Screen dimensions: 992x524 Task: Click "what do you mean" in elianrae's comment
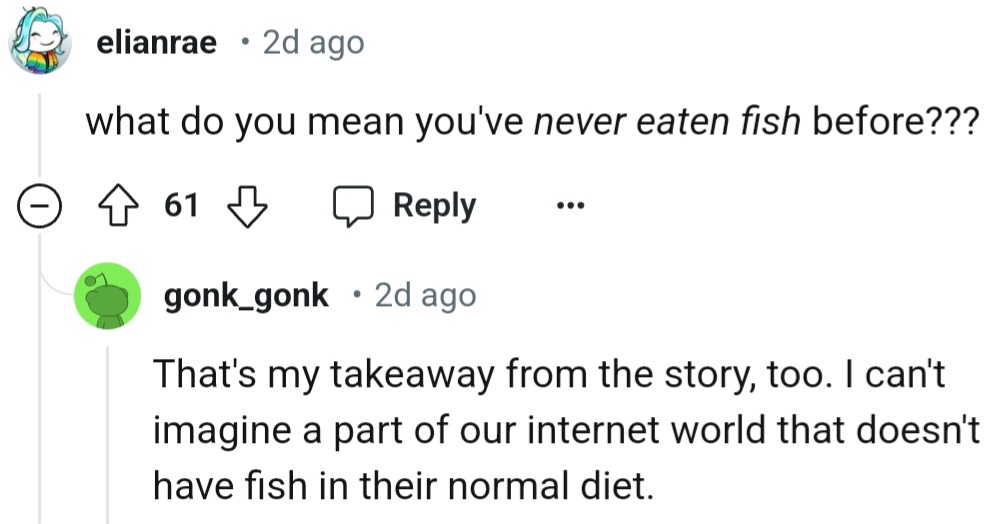pyautogui.click(x=203, y=123)
